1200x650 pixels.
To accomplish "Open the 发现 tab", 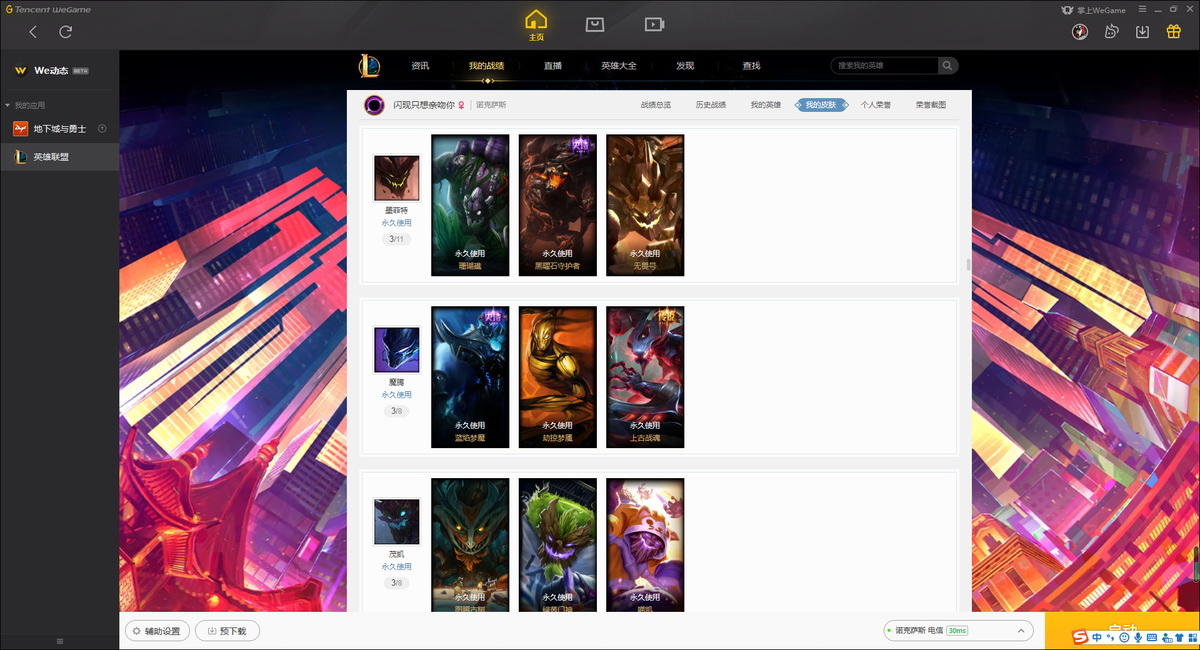I will tap(685, 66).
